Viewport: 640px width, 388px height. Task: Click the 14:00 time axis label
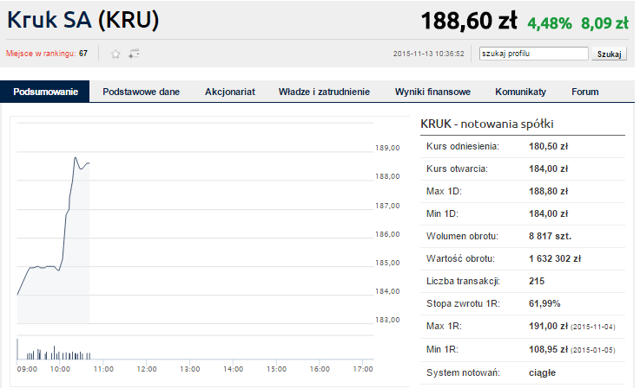pyautogui.click(x=233, y=369)
